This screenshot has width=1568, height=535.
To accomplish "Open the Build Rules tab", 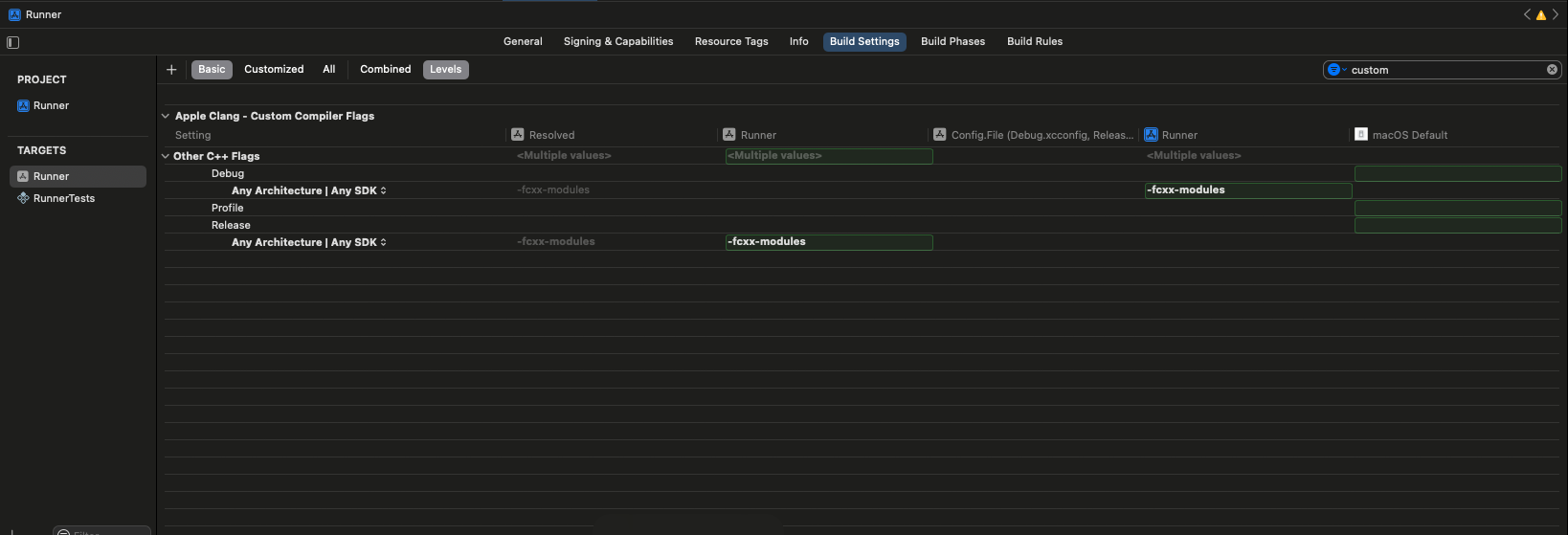I will (x=1035, y=41).
